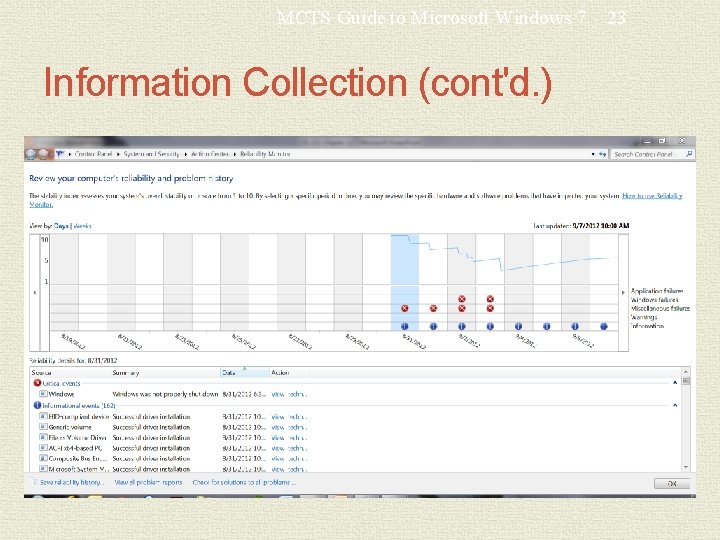720x540 pixels.
Task: Click the details list scrollbar down arrow
Action: click(686, 467)
